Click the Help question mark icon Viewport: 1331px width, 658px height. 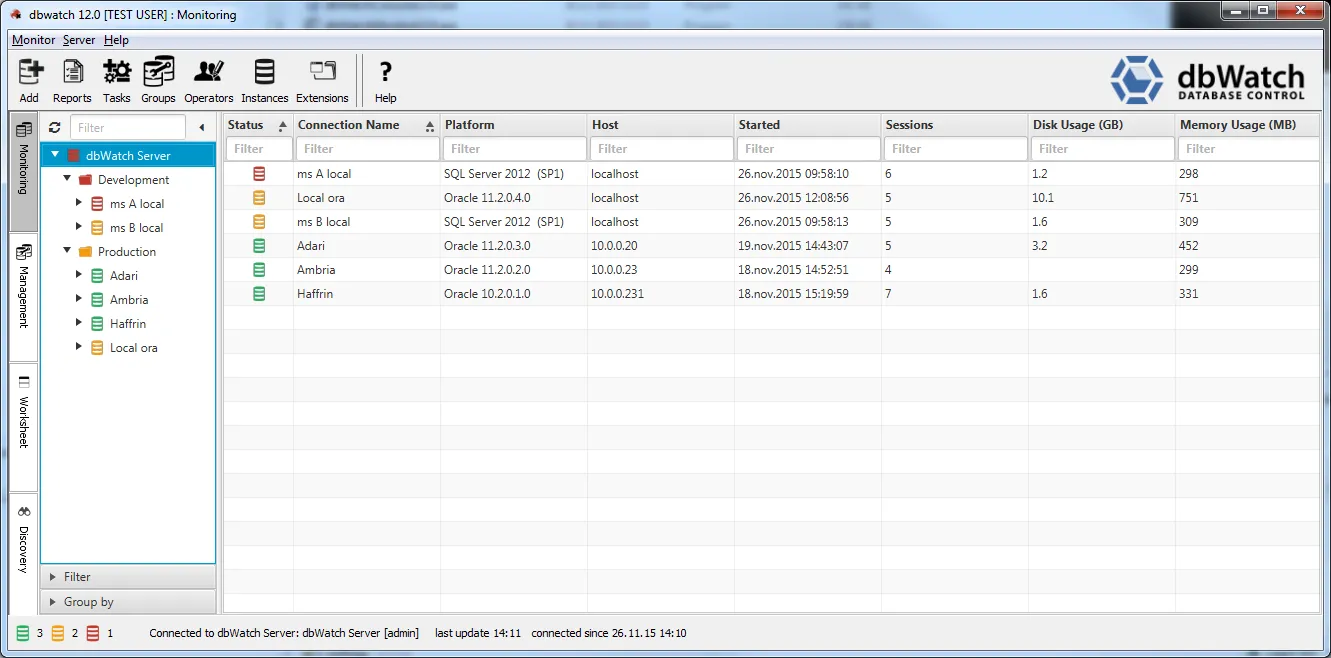pos(386,72)
